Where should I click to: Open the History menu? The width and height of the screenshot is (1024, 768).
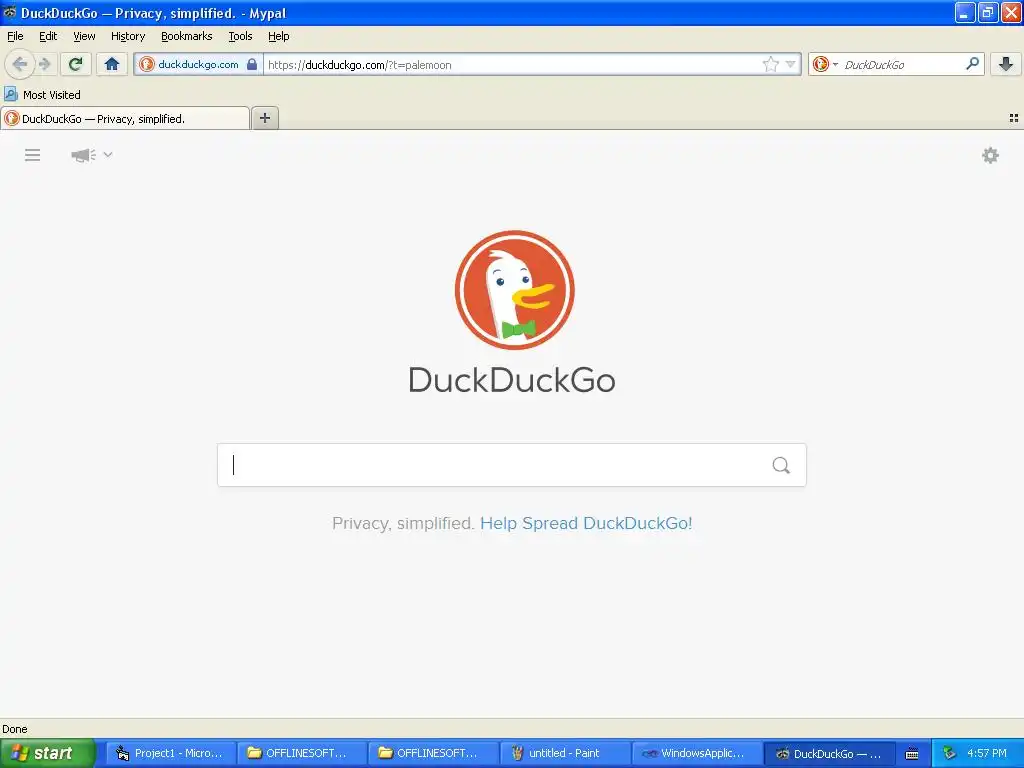click(128, 36)
